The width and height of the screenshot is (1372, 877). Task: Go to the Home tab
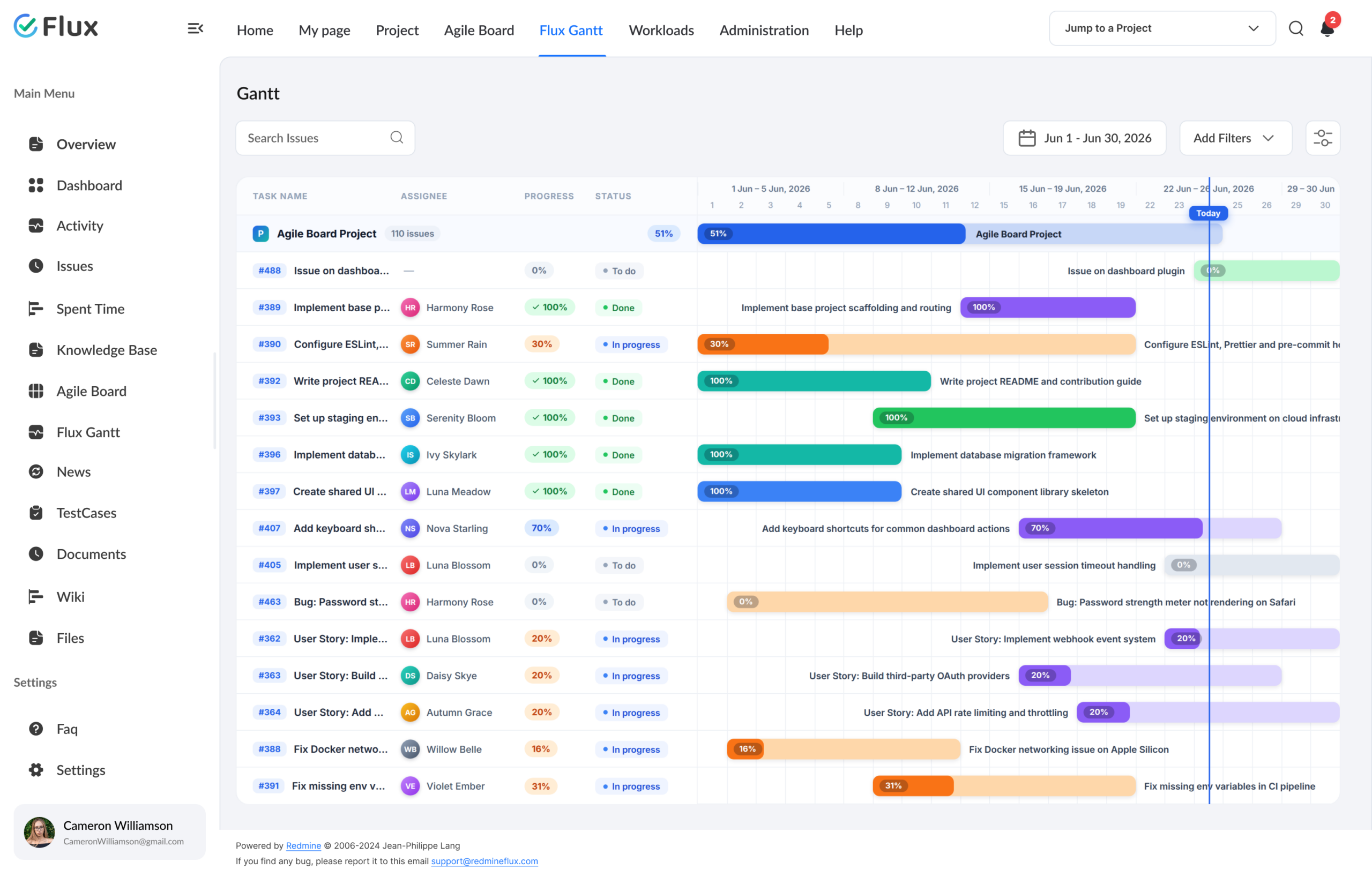point(255,29)
